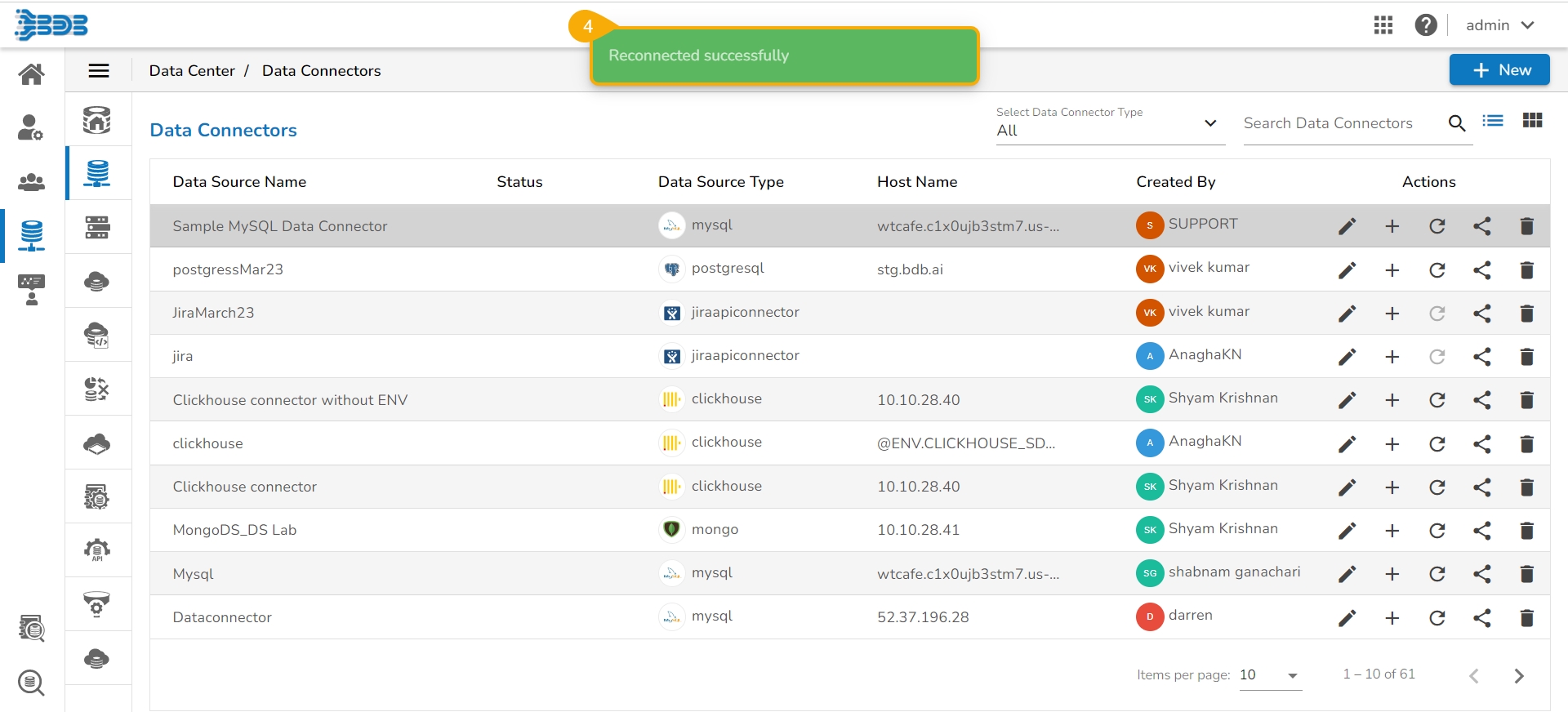Viewport: 1568px width, 712px height.
Task: Share the MongoDS_DS Lab connector
Action: [1481, 531]
